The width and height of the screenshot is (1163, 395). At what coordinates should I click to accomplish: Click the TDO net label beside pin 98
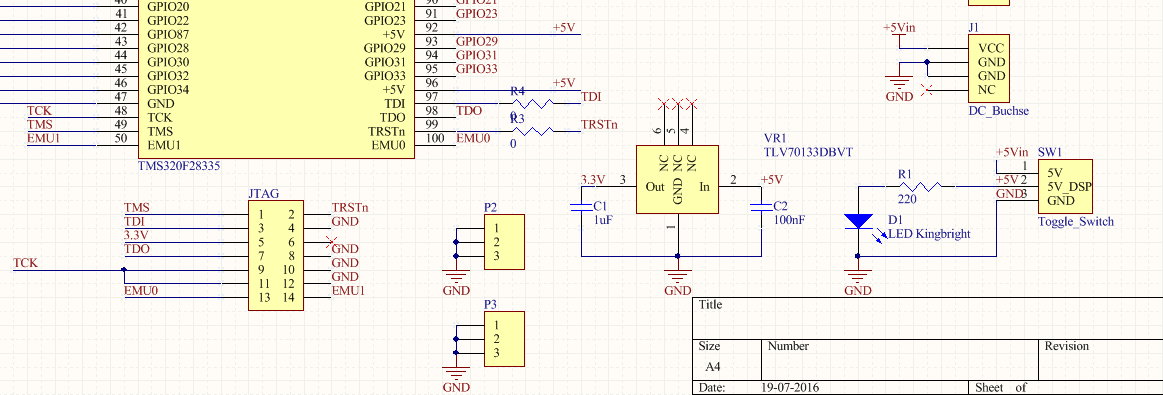coord(469,110)
